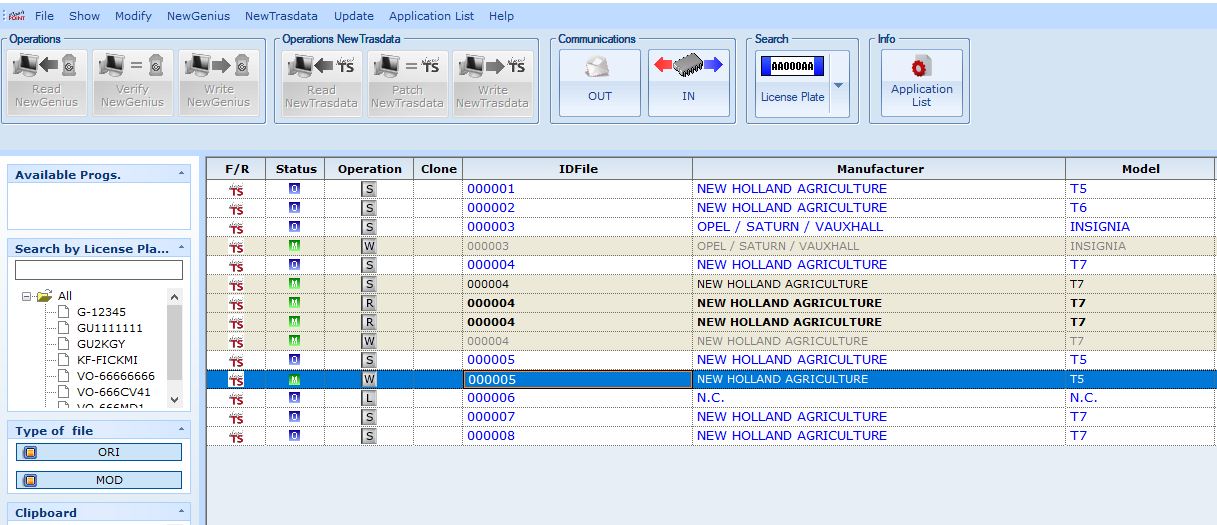
Task: Sort by the Model column header
Action: pyautogui.click(x=1140, y=169)
